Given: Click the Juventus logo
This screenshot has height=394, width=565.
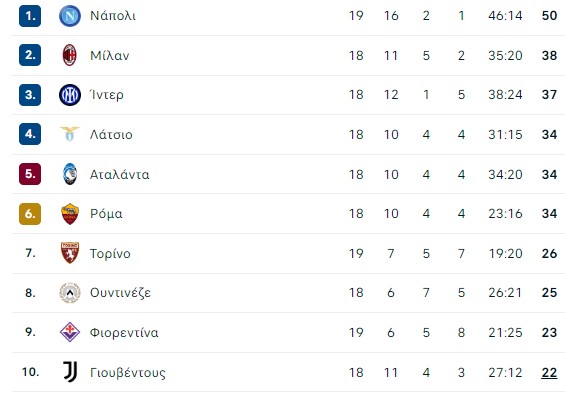Looking at the screenshot, I should [x=70, y=372].
